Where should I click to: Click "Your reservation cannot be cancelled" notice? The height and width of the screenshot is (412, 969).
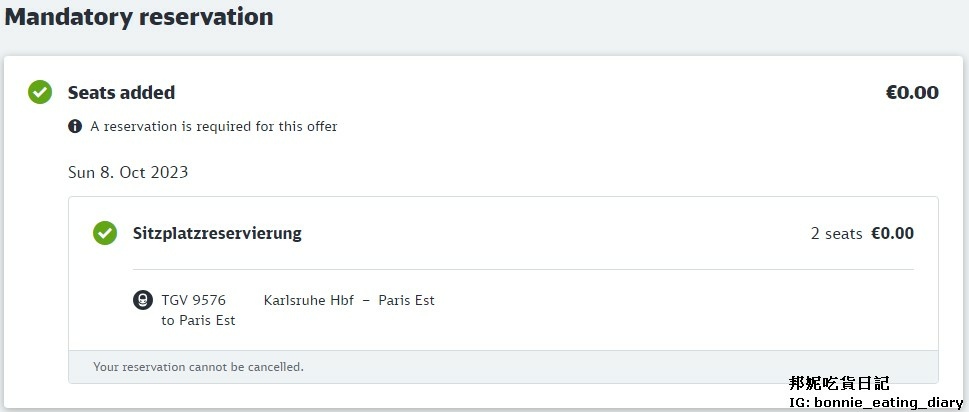point(198,367)
